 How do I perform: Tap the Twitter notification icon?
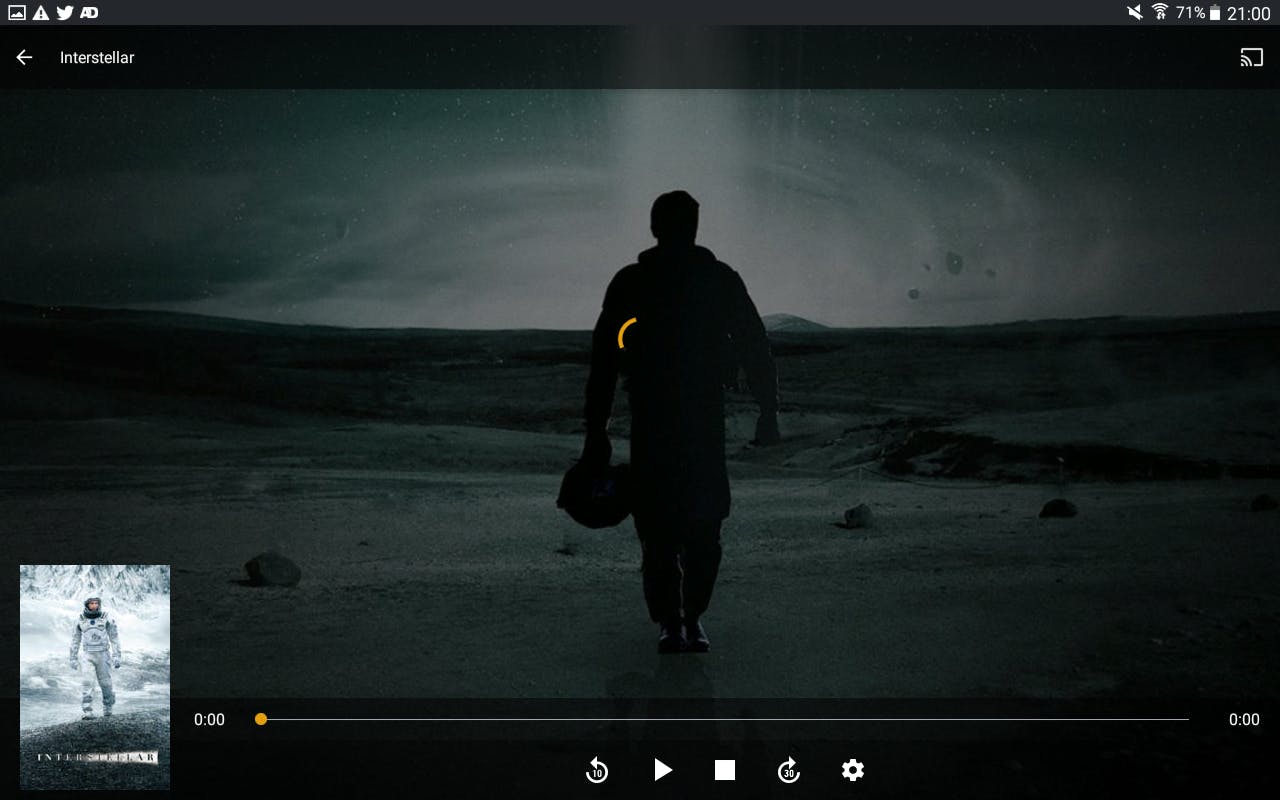pos(65,13)
